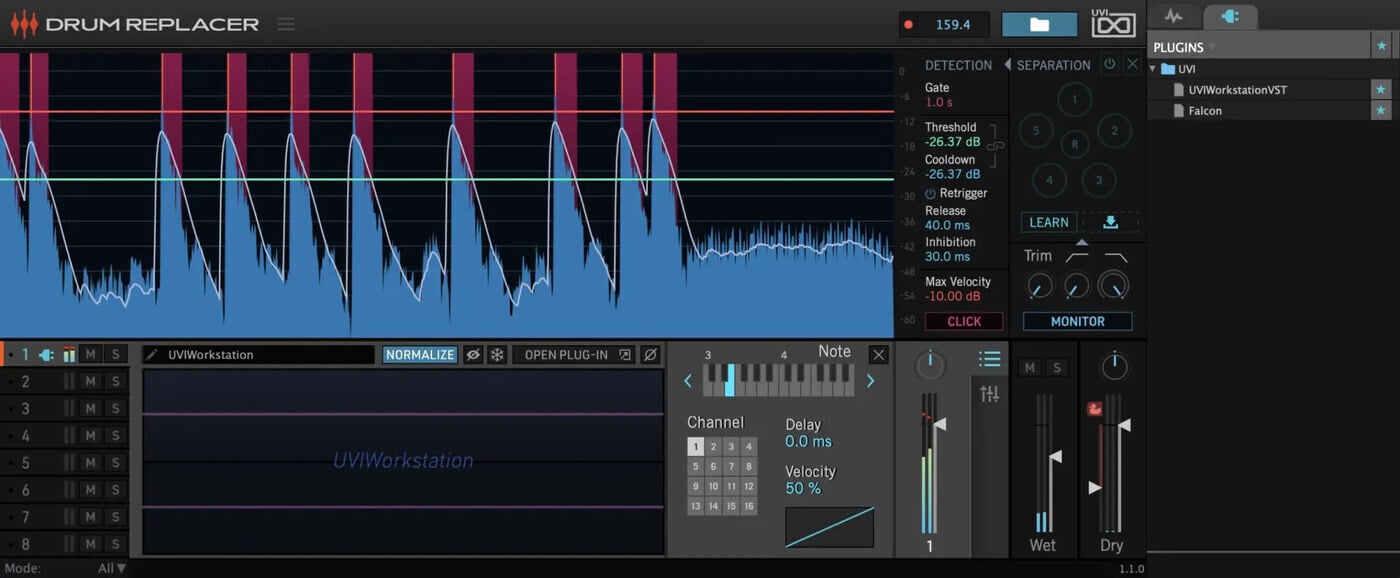Close the Note panel
The image size is (1400, 578).
coord(878,354)
